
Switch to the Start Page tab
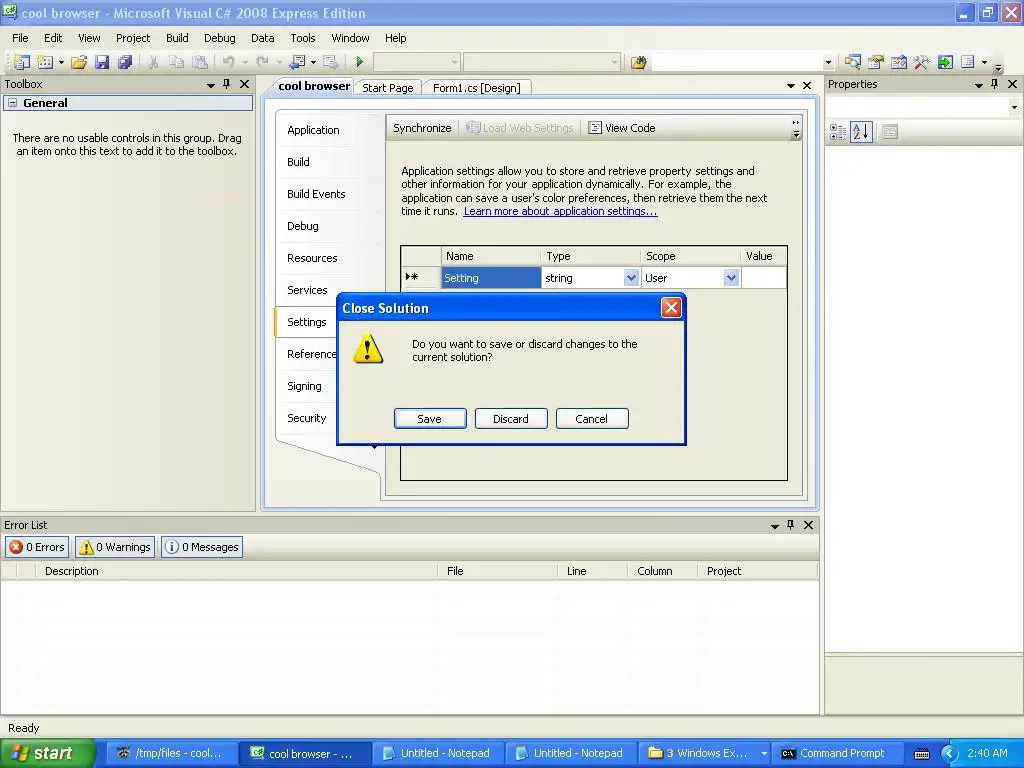point(387,88)
